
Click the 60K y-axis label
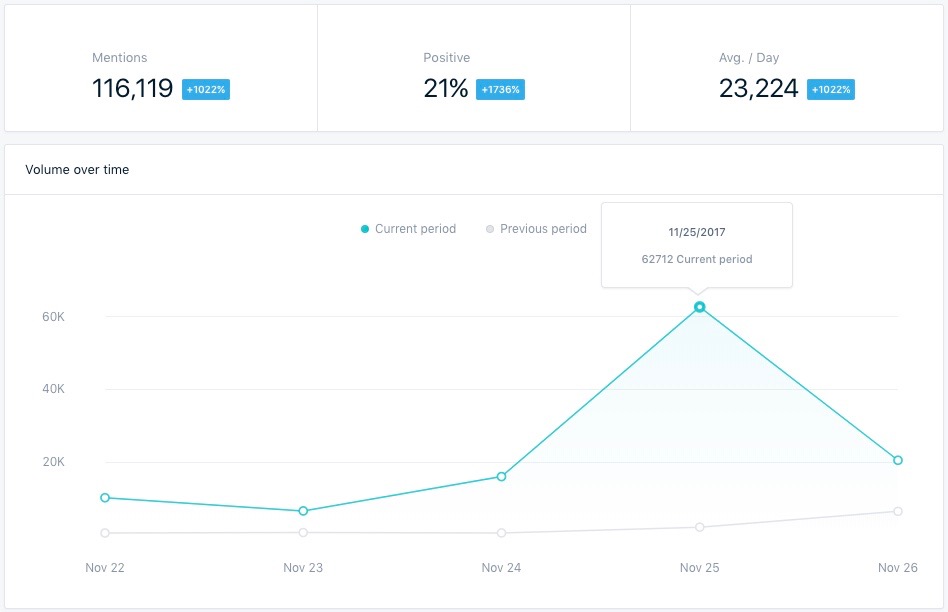click(53, 317)
